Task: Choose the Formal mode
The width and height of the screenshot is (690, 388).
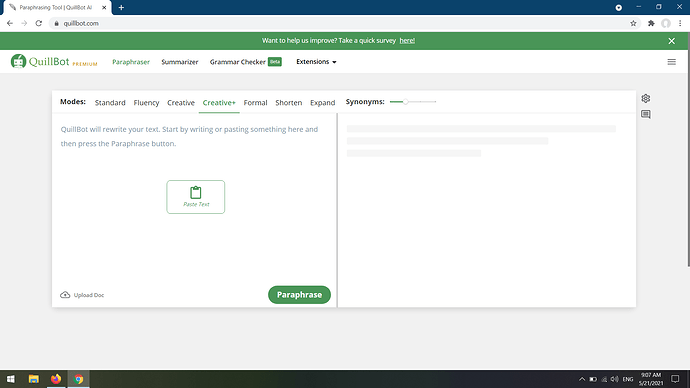Action: [255, 102]
